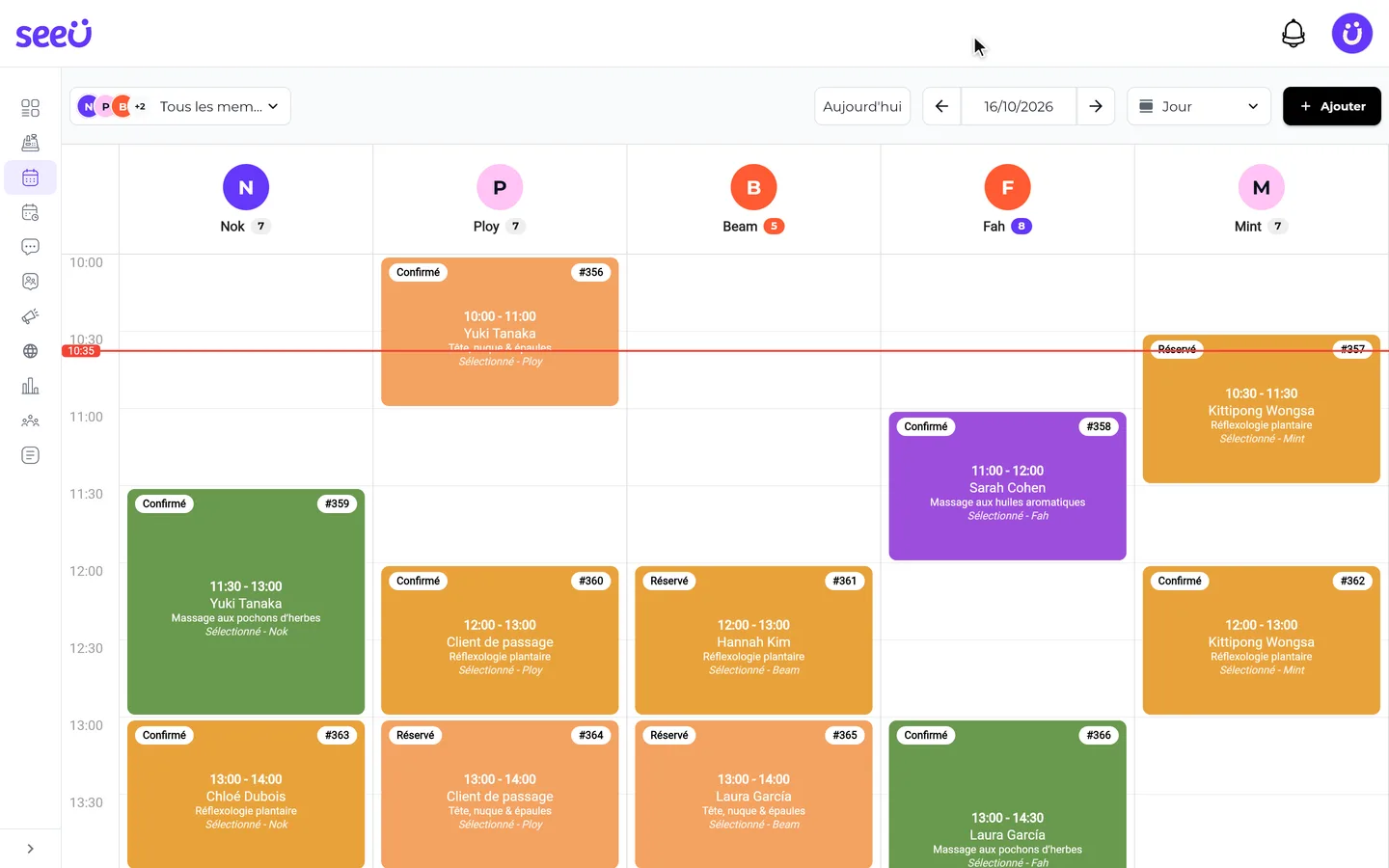This screenshot has height=868, width=1389.
Task: Select Ploy's avatar in column header
Action: click(x=500, y=187)
